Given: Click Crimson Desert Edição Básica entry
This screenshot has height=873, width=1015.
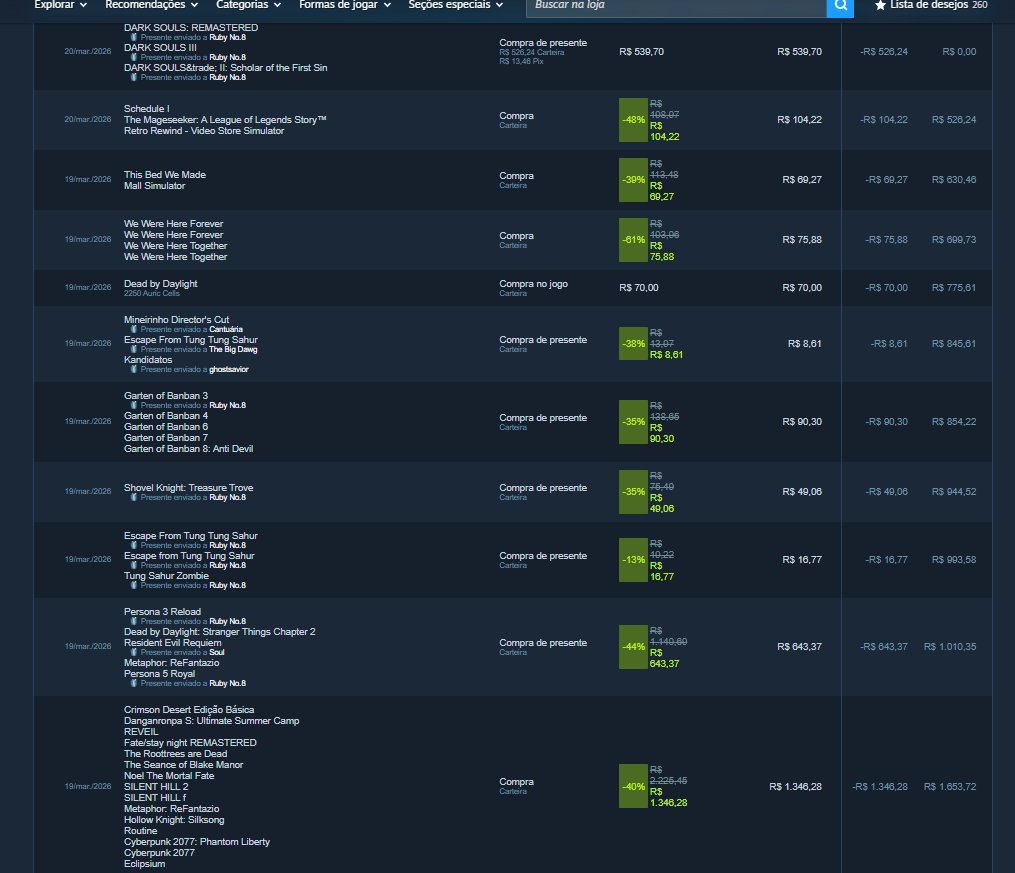Looking at the screenshot, I should coord(189,710).
